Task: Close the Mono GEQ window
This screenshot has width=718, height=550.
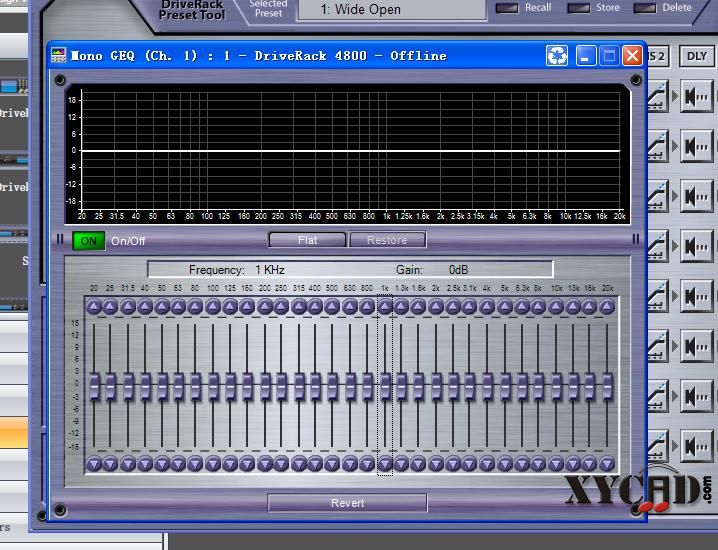Action: coord(632,56)
